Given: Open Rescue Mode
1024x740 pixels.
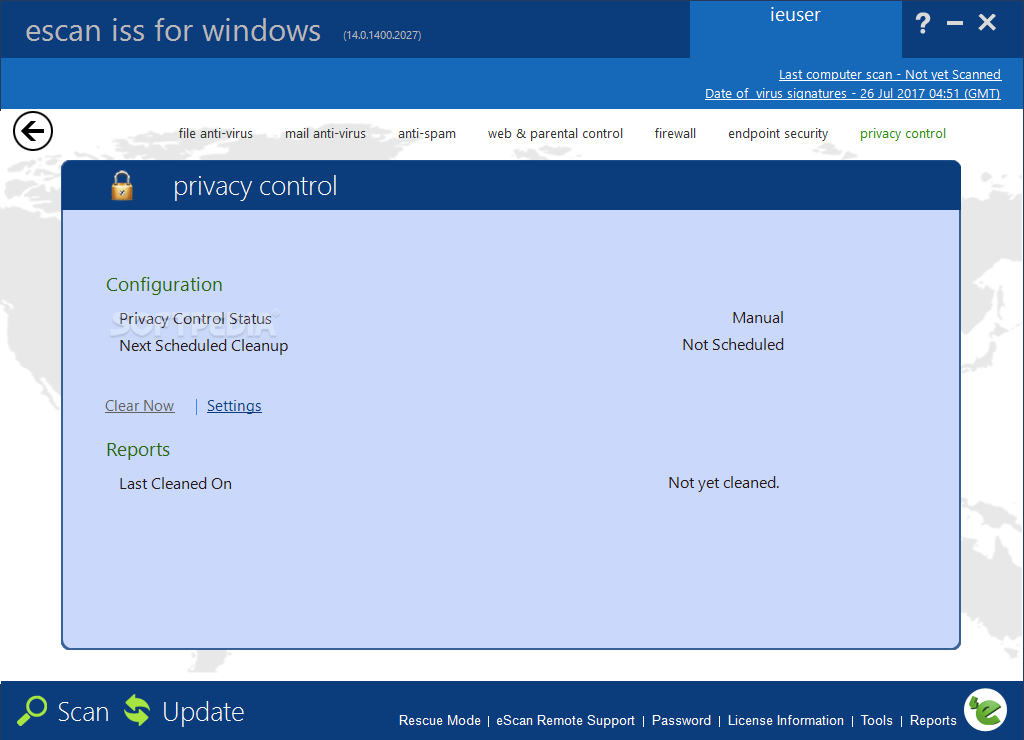Looking at the screenshot, I should [440, 720].
